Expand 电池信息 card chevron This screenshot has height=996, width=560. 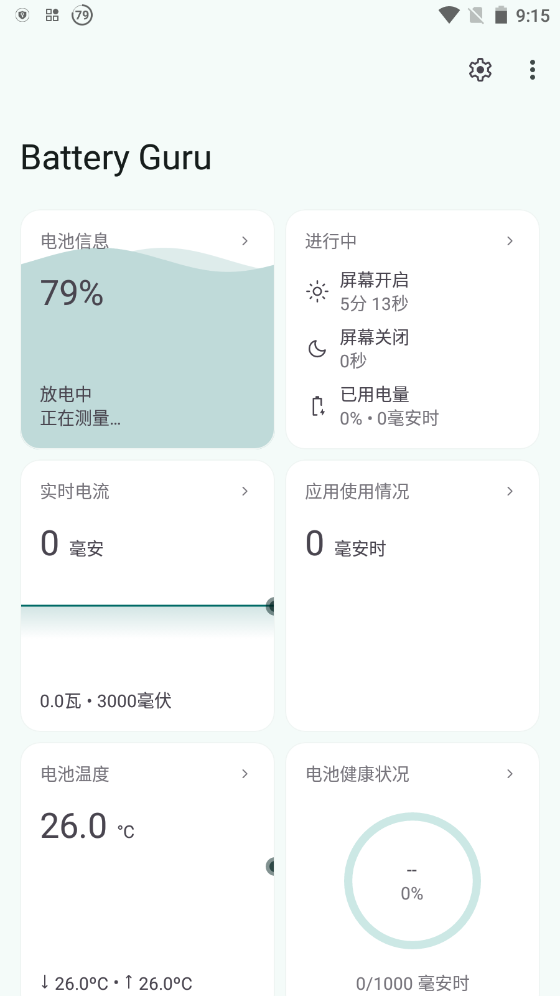(245, 241)
